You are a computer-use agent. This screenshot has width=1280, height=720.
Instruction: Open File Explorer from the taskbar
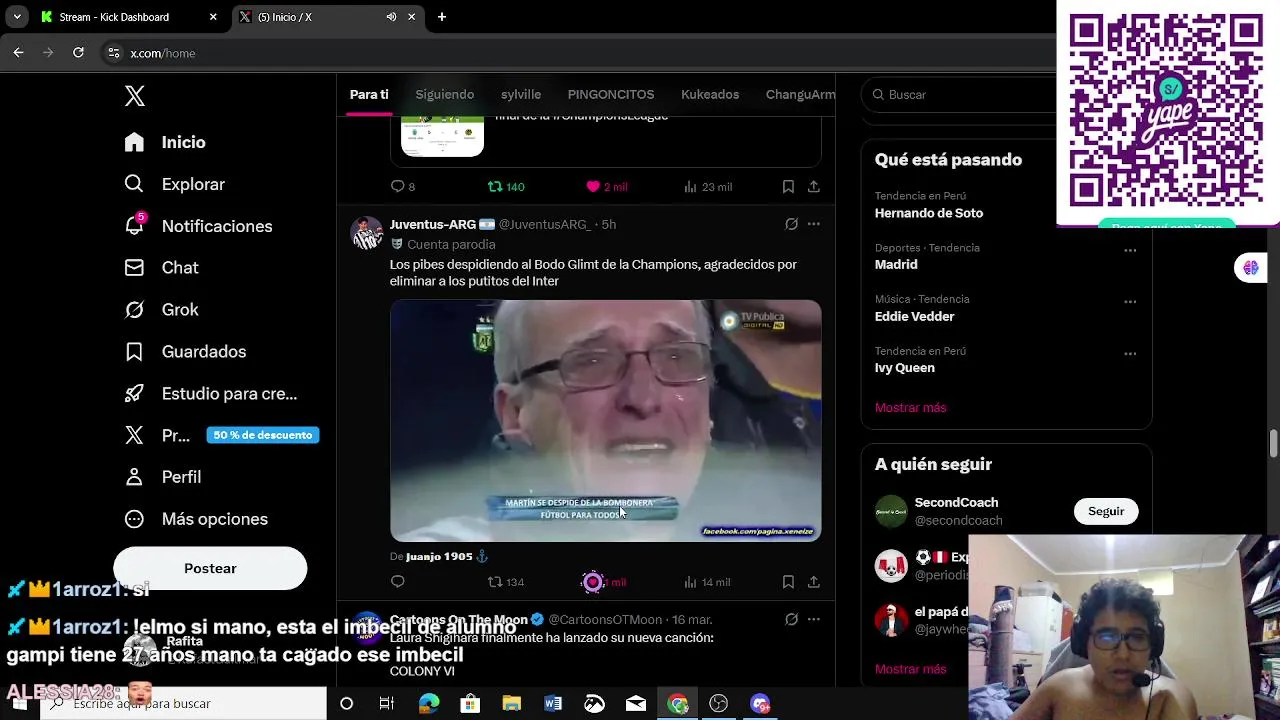pos(511,704)
